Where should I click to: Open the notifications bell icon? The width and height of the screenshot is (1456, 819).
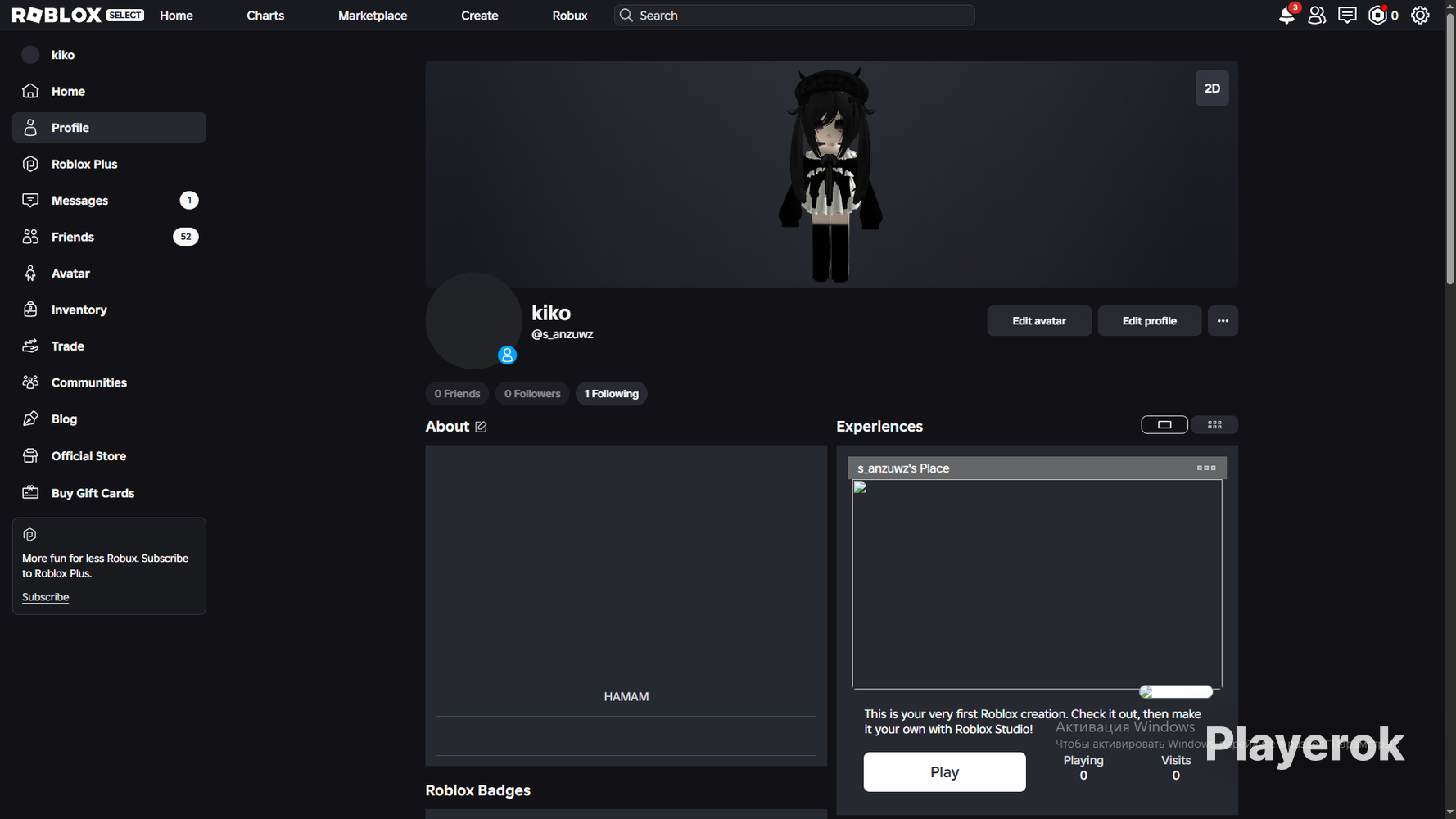point(1286,15)
